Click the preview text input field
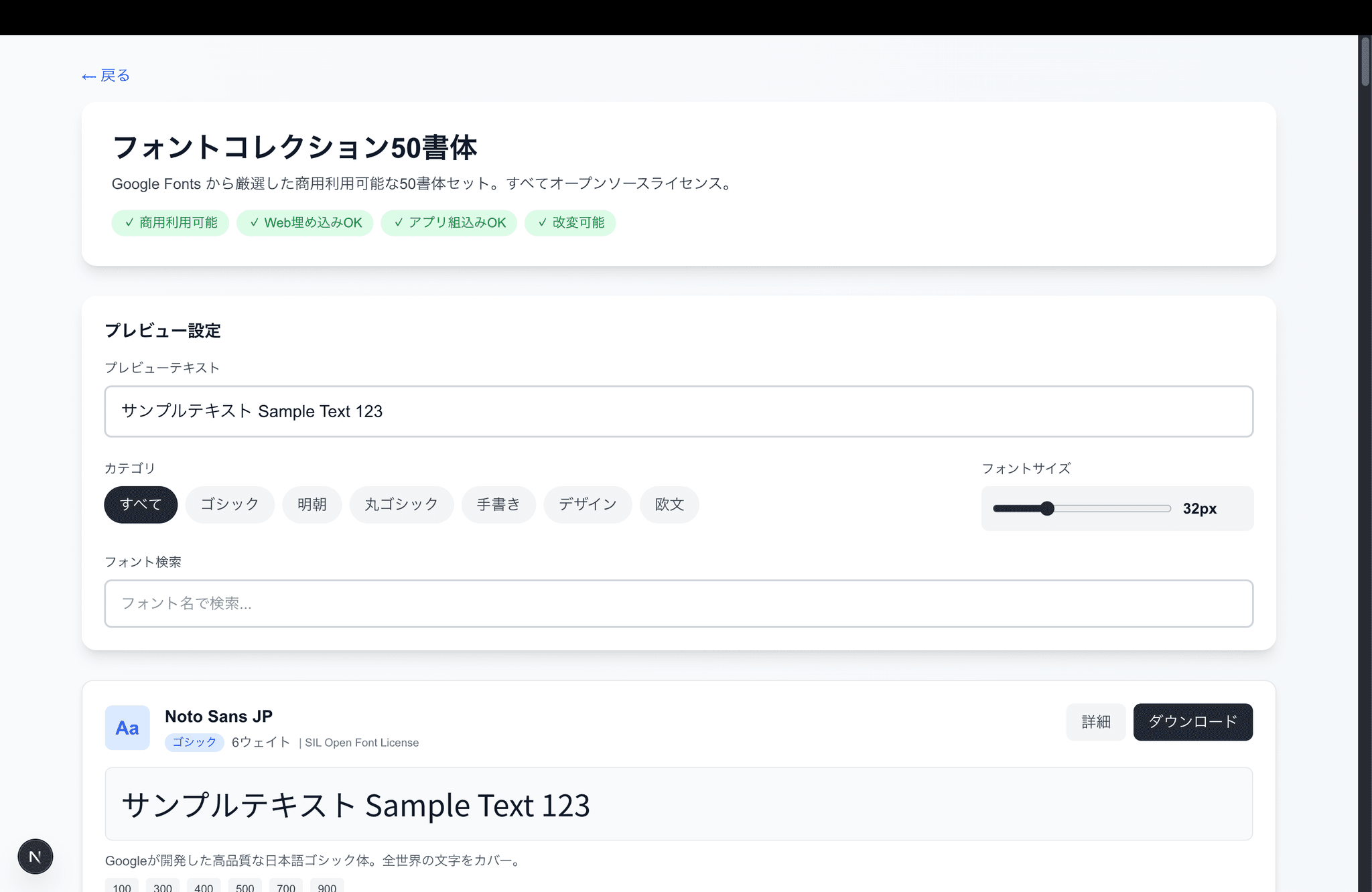1372x892 pixels. point(678,411)
